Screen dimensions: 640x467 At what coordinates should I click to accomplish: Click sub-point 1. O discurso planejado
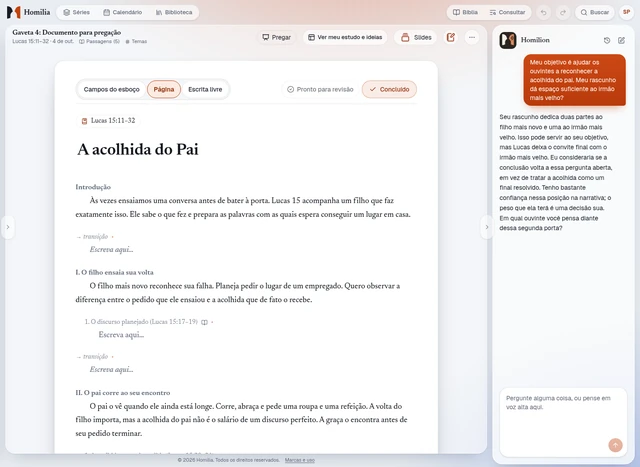tap(141, 322)
